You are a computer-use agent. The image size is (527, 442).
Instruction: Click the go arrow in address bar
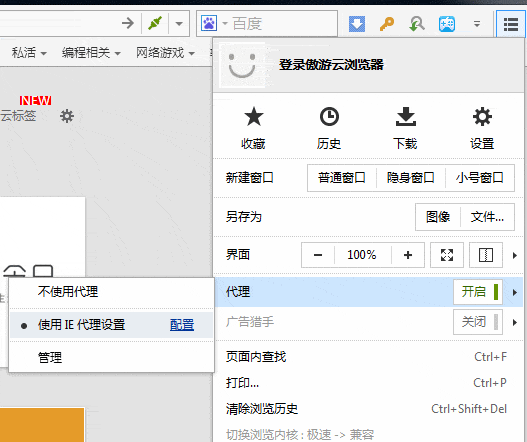128,23
